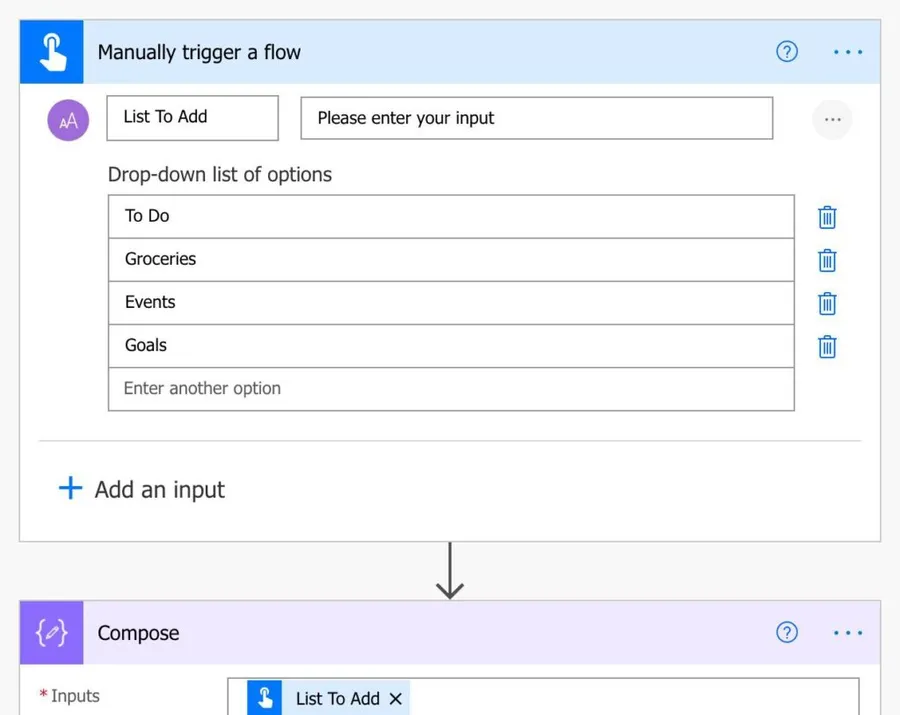This screenshot has height=715, width=900.
Task: Open help for Manually trigger a flow
Action: pos(787,52)
